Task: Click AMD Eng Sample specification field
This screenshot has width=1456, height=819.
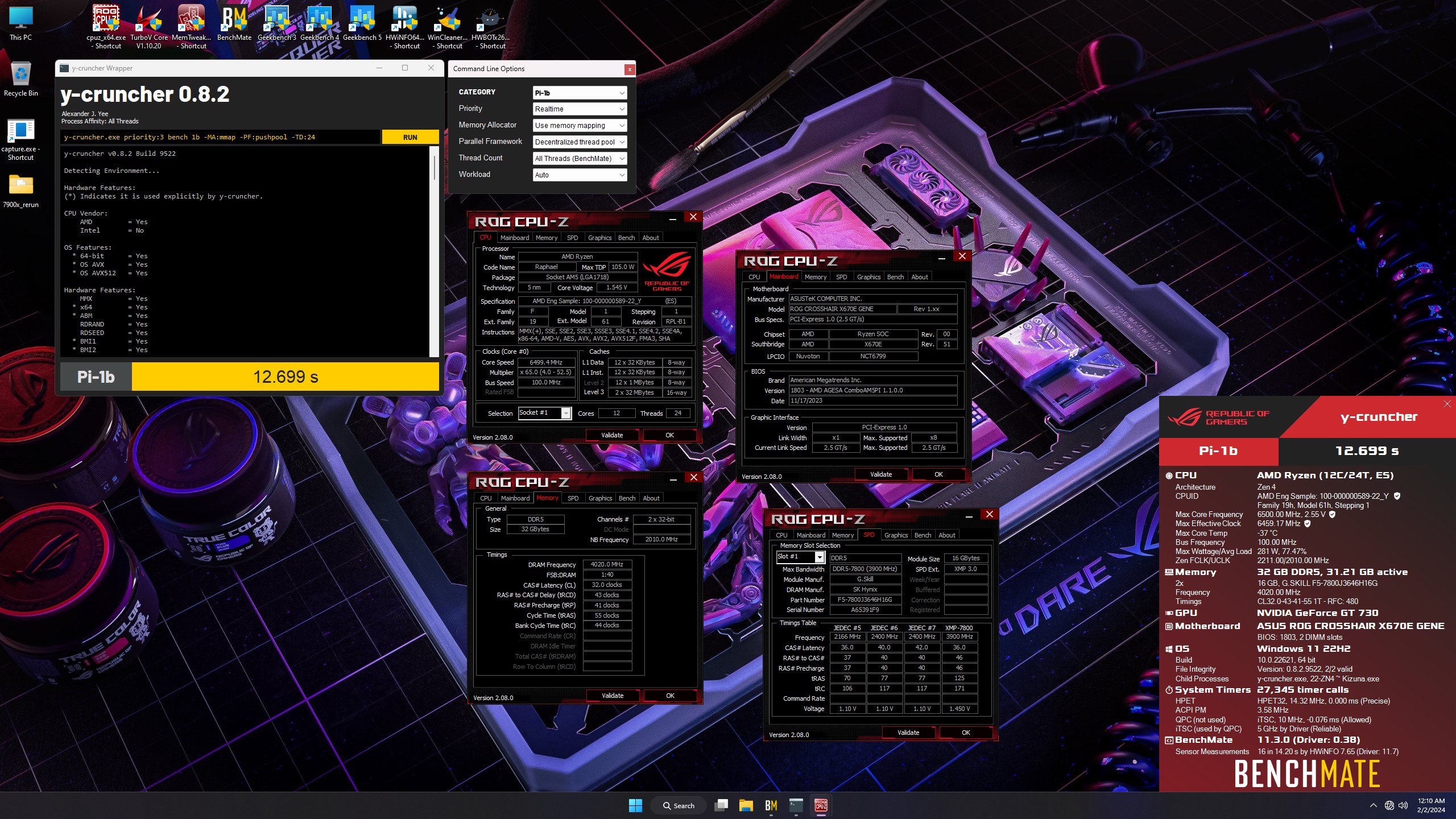Action: (x=605, y=301)
